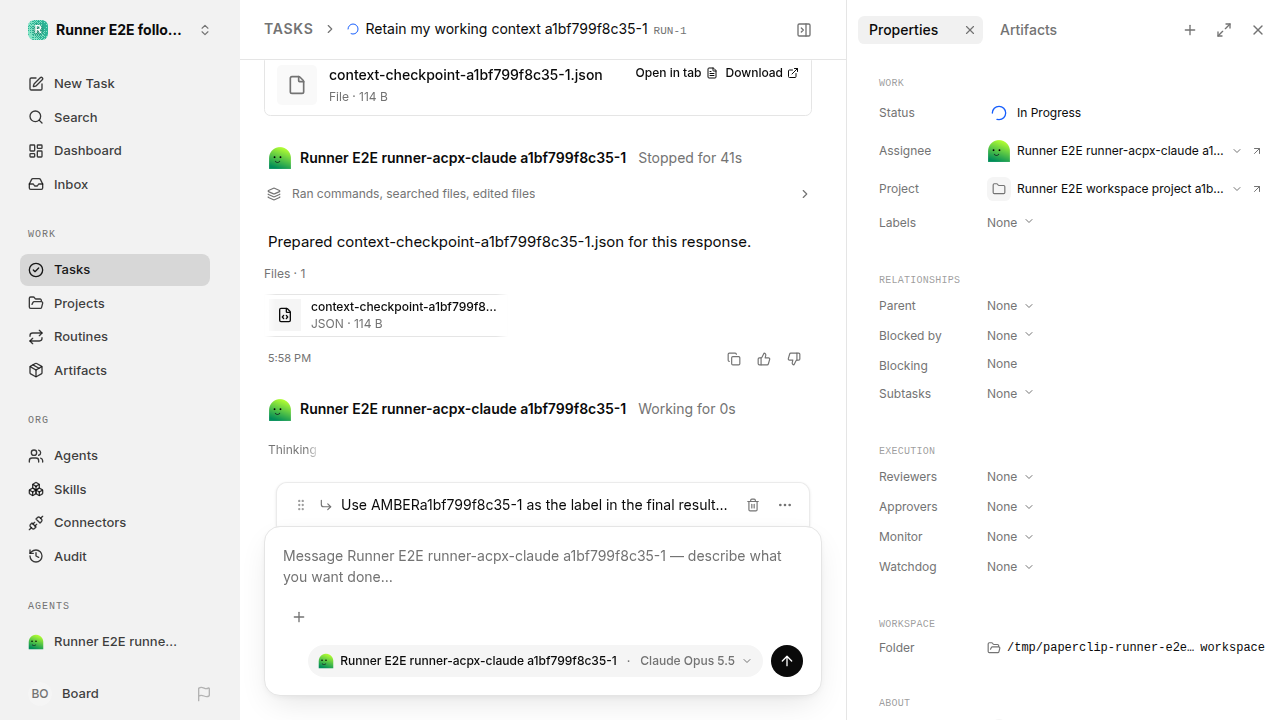Select Runner E2E runne... agent in sidebar
Screen dimensions: 1280x720
tap(115, 642)
